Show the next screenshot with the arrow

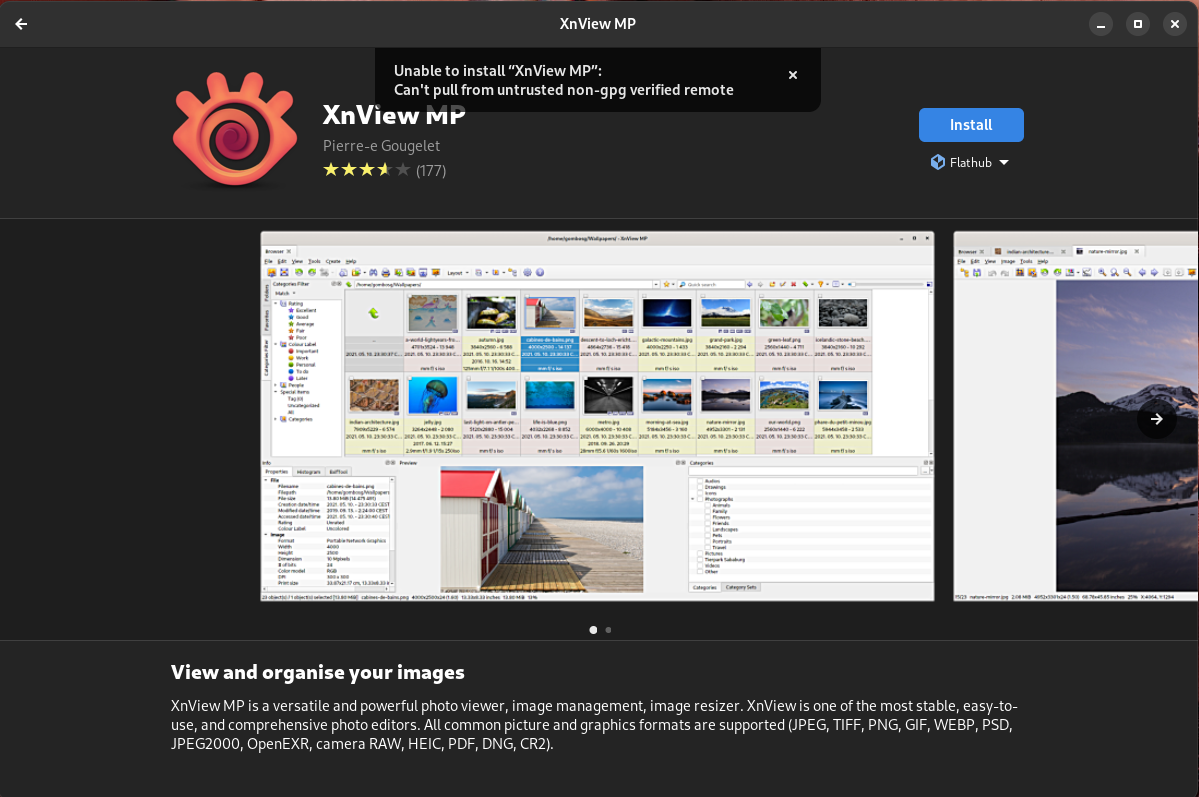click(1156, 419)
